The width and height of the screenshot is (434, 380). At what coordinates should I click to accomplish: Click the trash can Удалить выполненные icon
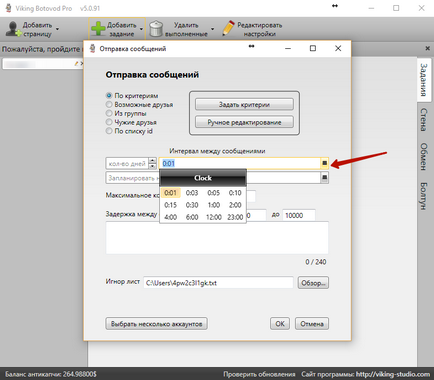156,29
